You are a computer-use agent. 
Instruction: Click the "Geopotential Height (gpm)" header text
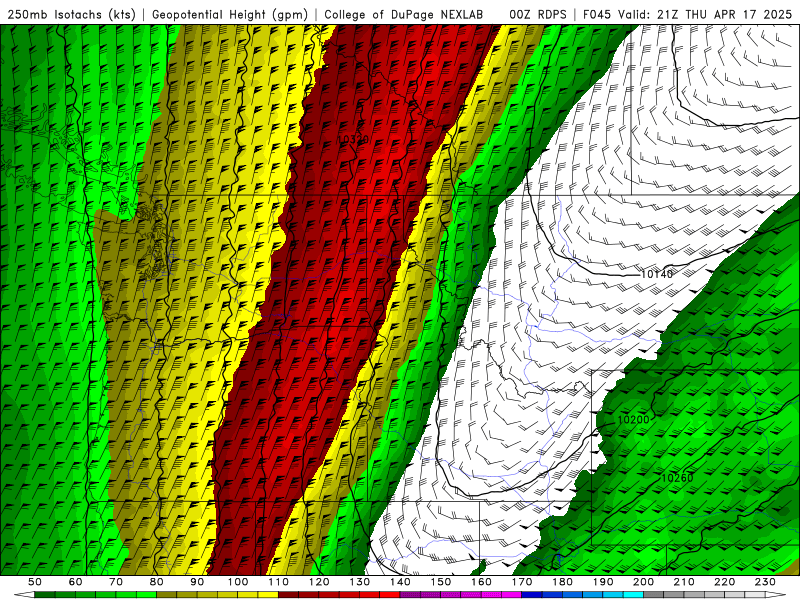(x=230, y=15)
